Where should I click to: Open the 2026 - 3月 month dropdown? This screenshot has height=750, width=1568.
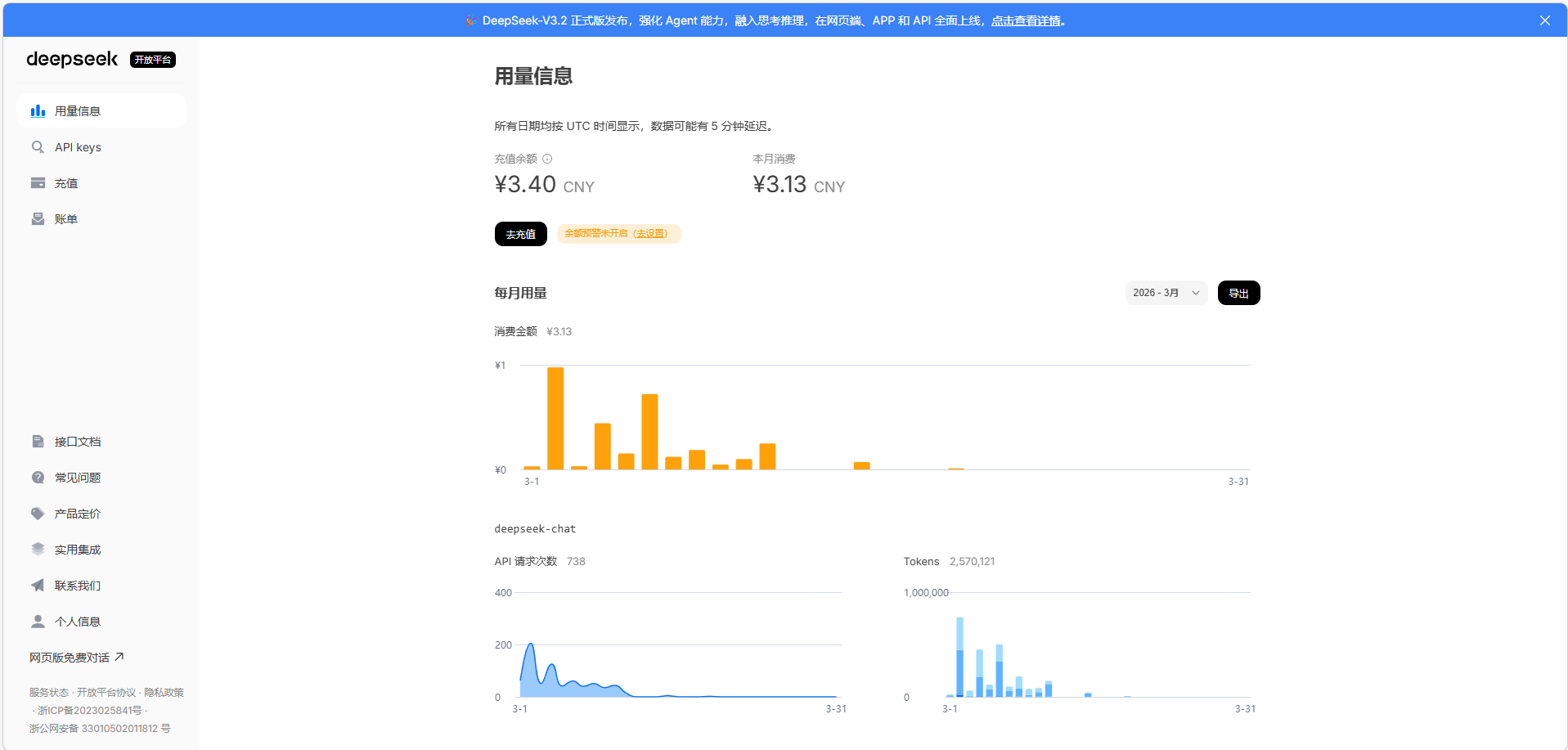[1166, 293]
